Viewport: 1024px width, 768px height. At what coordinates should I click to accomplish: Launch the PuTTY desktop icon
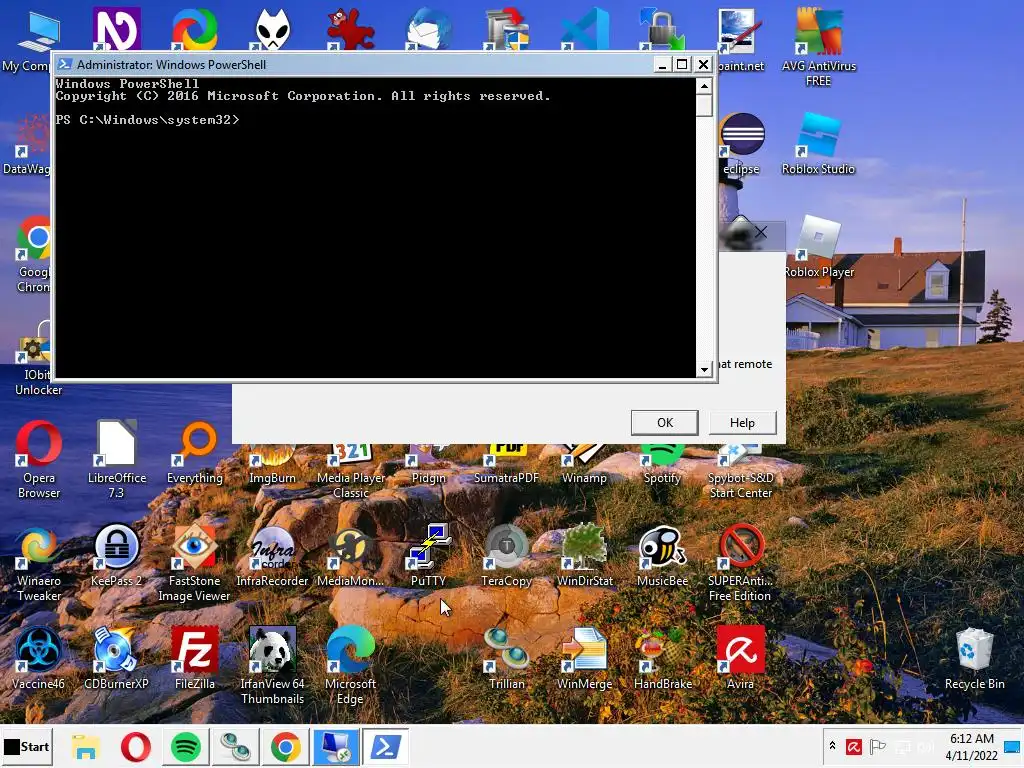click(428, 556)
